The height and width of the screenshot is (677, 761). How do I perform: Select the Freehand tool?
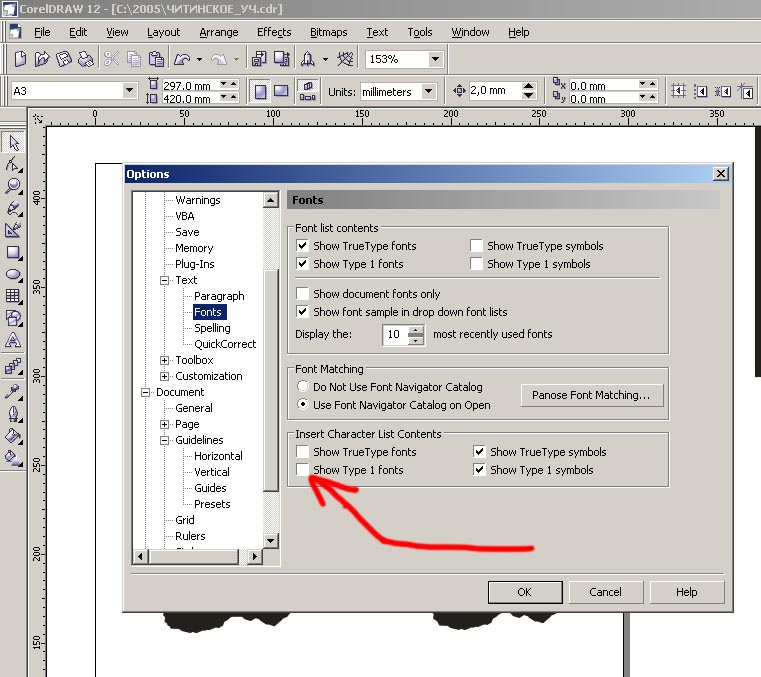coord(13,209)
